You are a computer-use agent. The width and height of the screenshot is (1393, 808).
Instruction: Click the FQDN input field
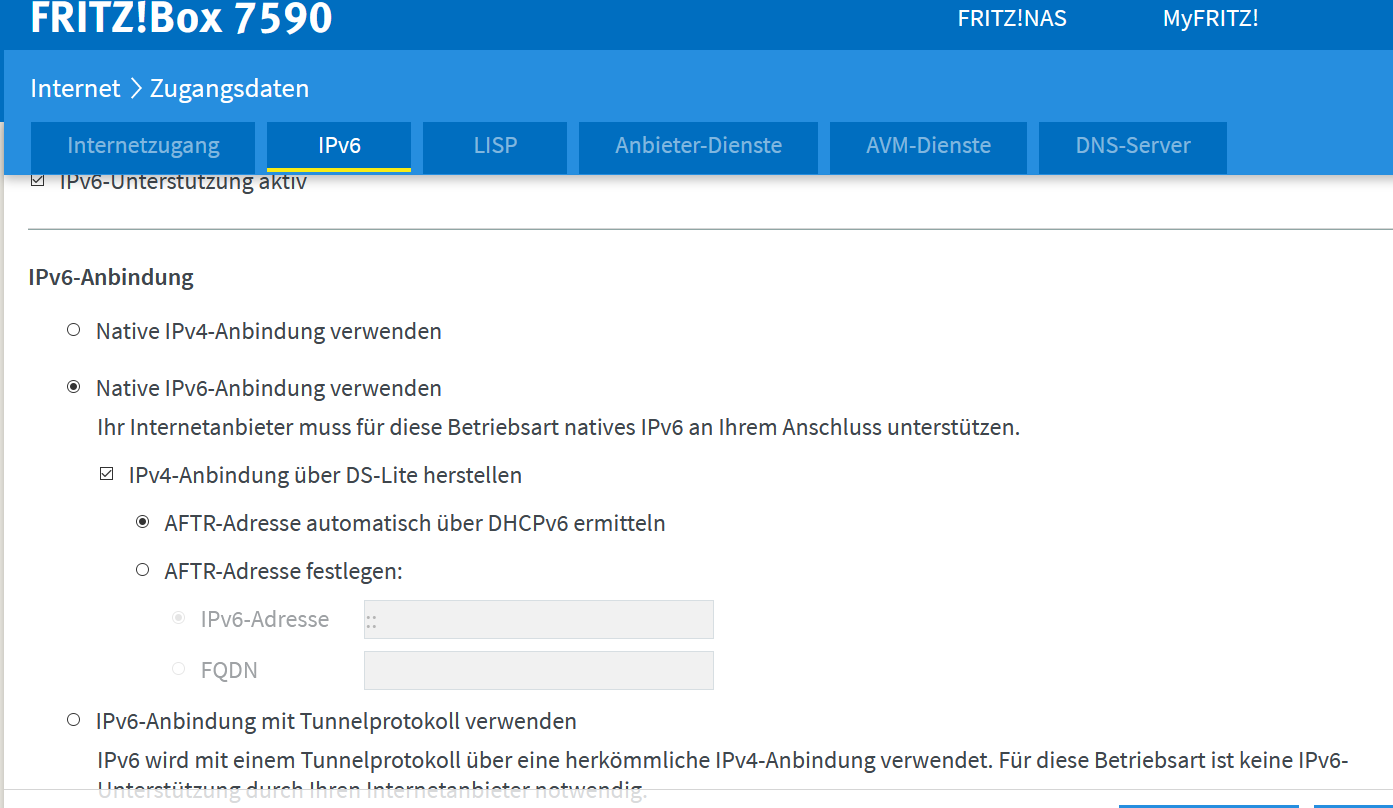pos(539,671)
